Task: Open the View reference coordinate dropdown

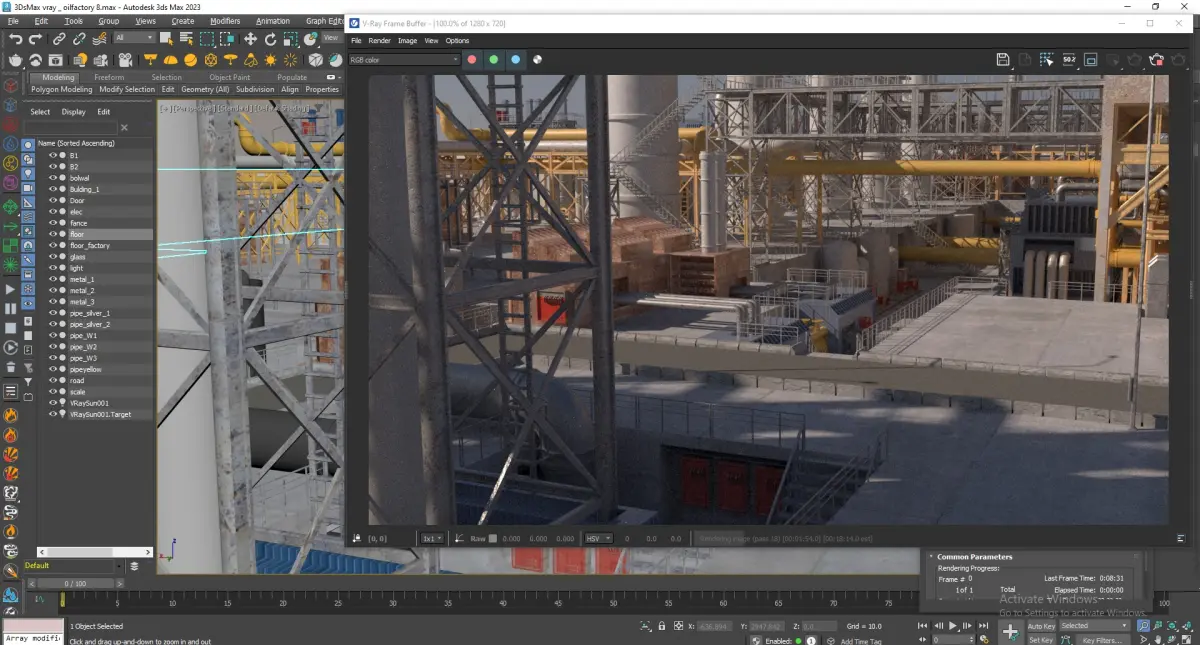Action: [331, 38]
